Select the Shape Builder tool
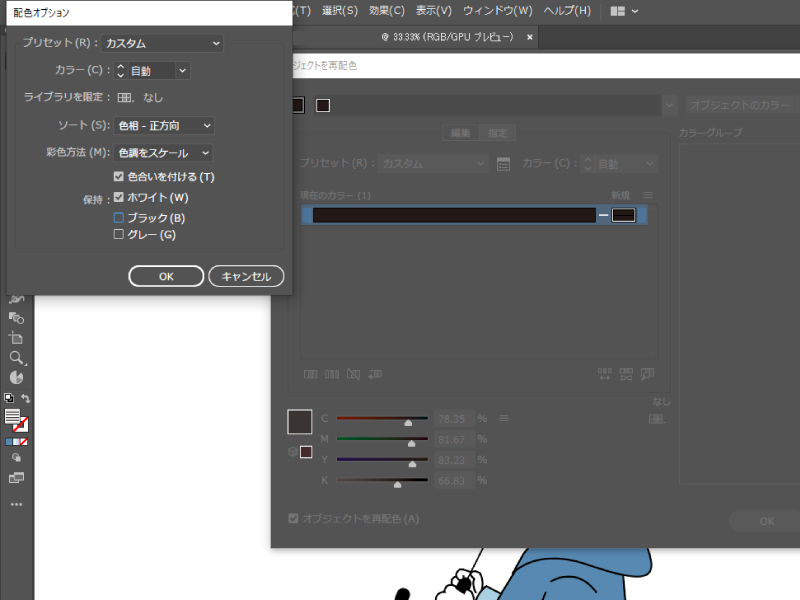 (x=16, y=318)
